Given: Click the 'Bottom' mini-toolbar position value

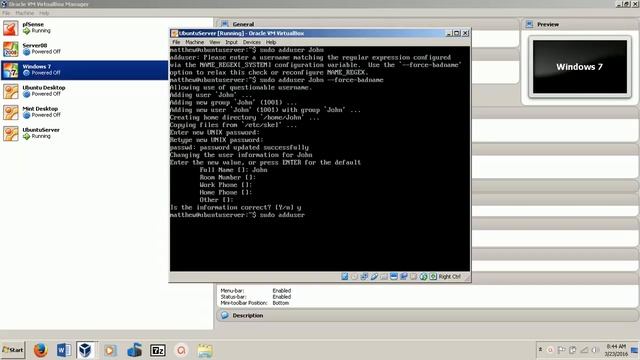Looking at the screenshot, I should [x=281, y=303].
